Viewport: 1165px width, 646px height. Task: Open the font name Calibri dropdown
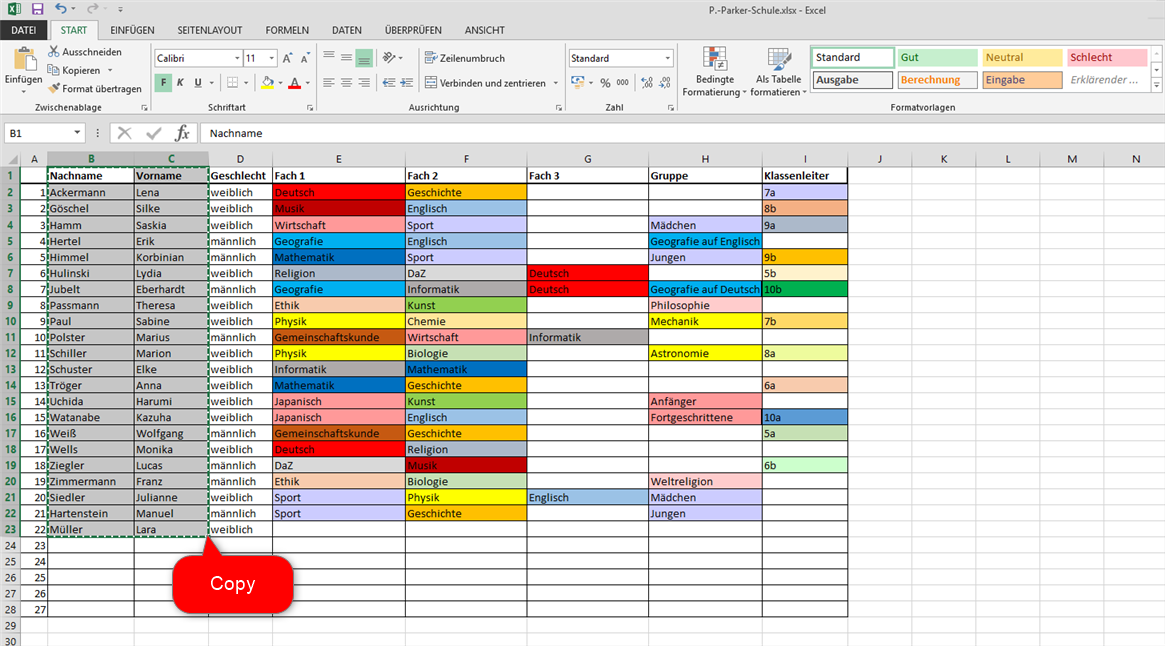coord(237,58)
